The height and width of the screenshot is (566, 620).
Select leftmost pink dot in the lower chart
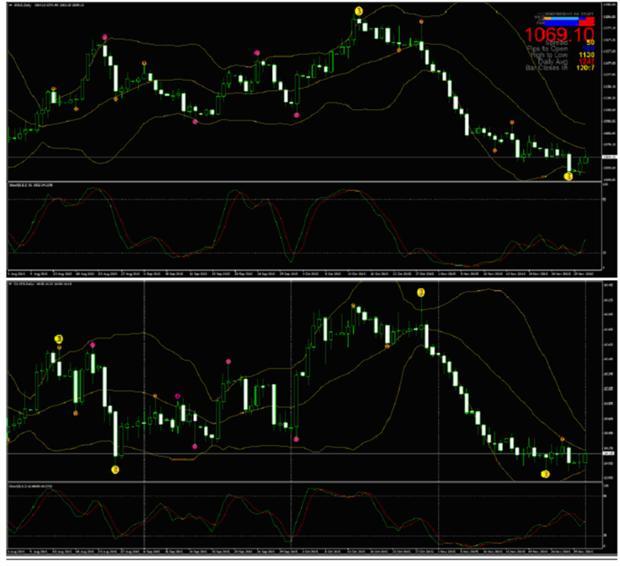[93, 345]
